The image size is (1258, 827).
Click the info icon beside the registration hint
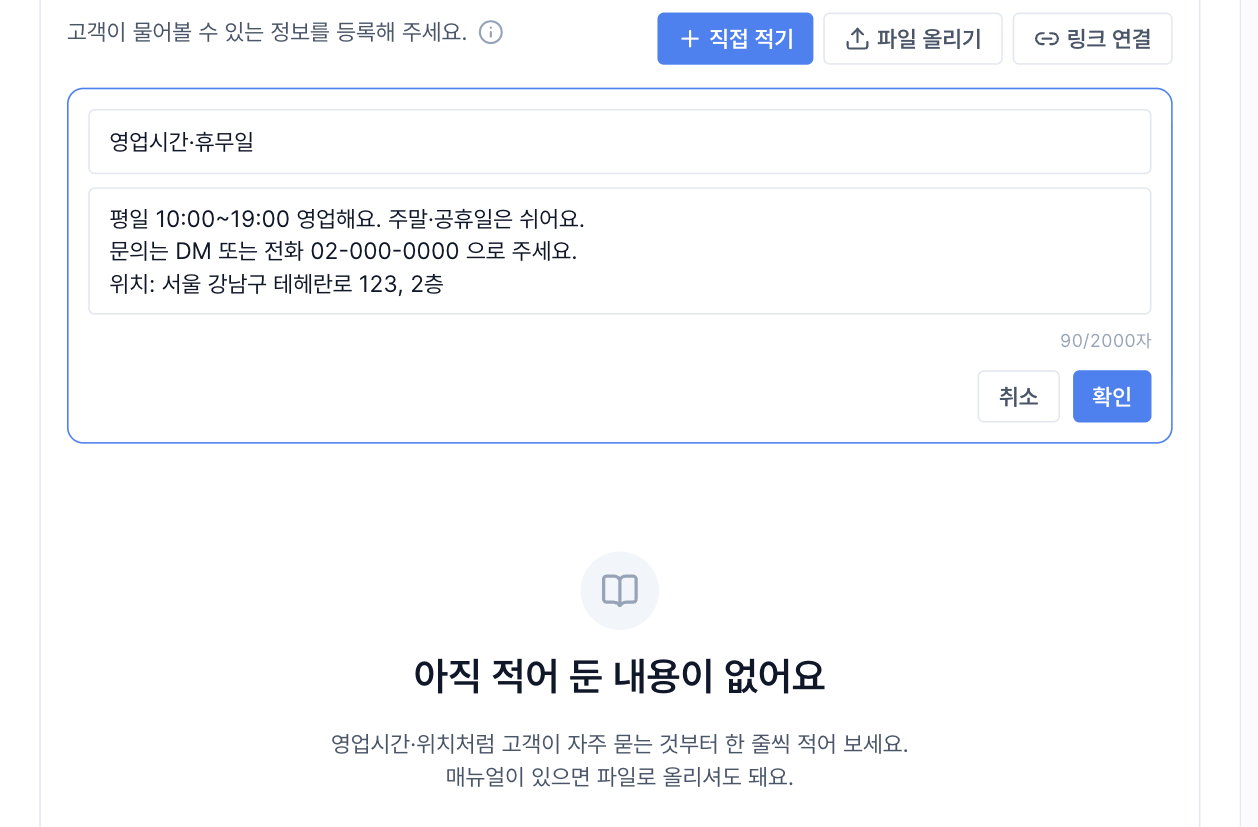coord(490,33)
